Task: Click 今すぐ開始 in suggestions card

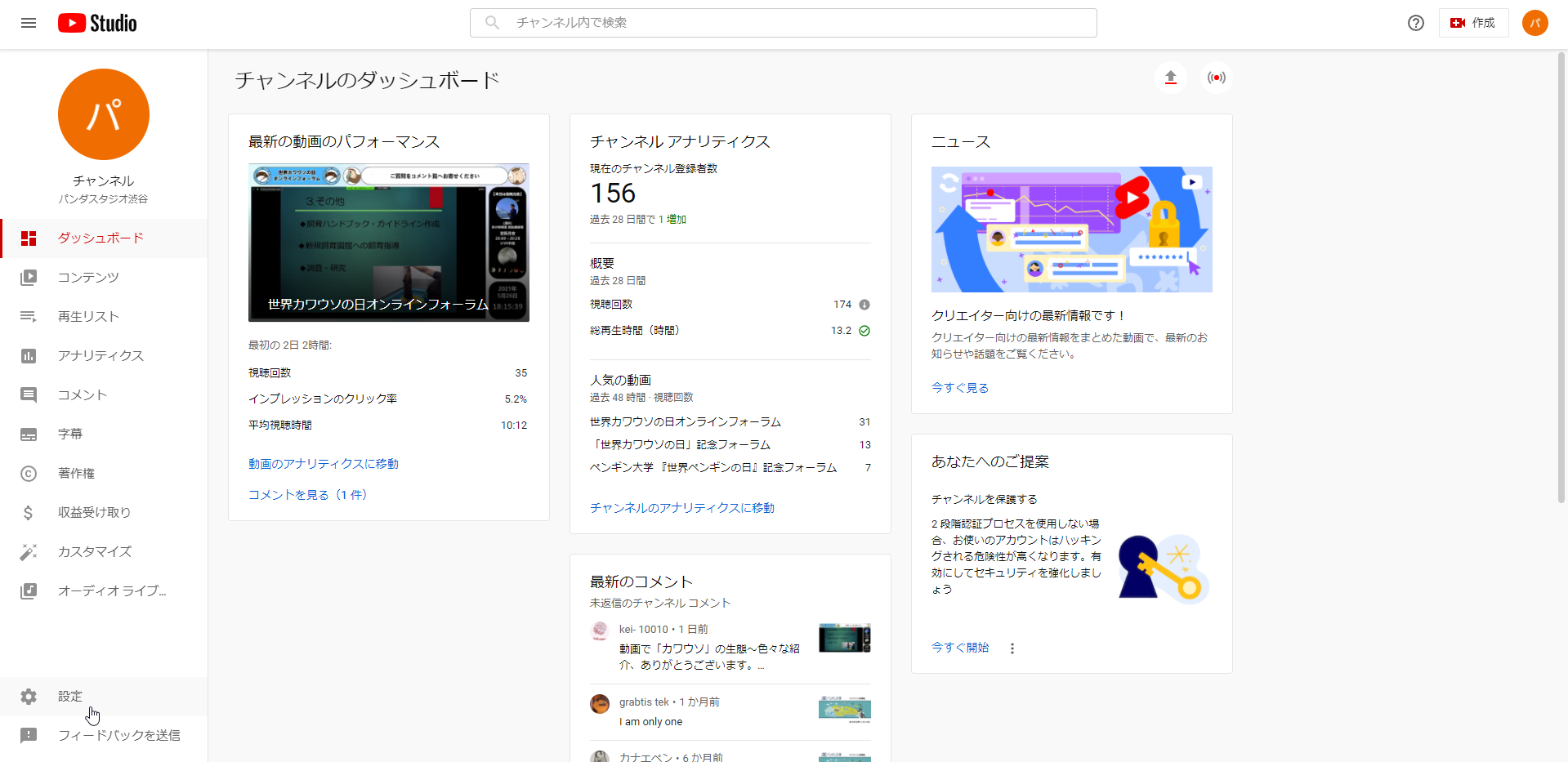Action: [x=960, y=648]
